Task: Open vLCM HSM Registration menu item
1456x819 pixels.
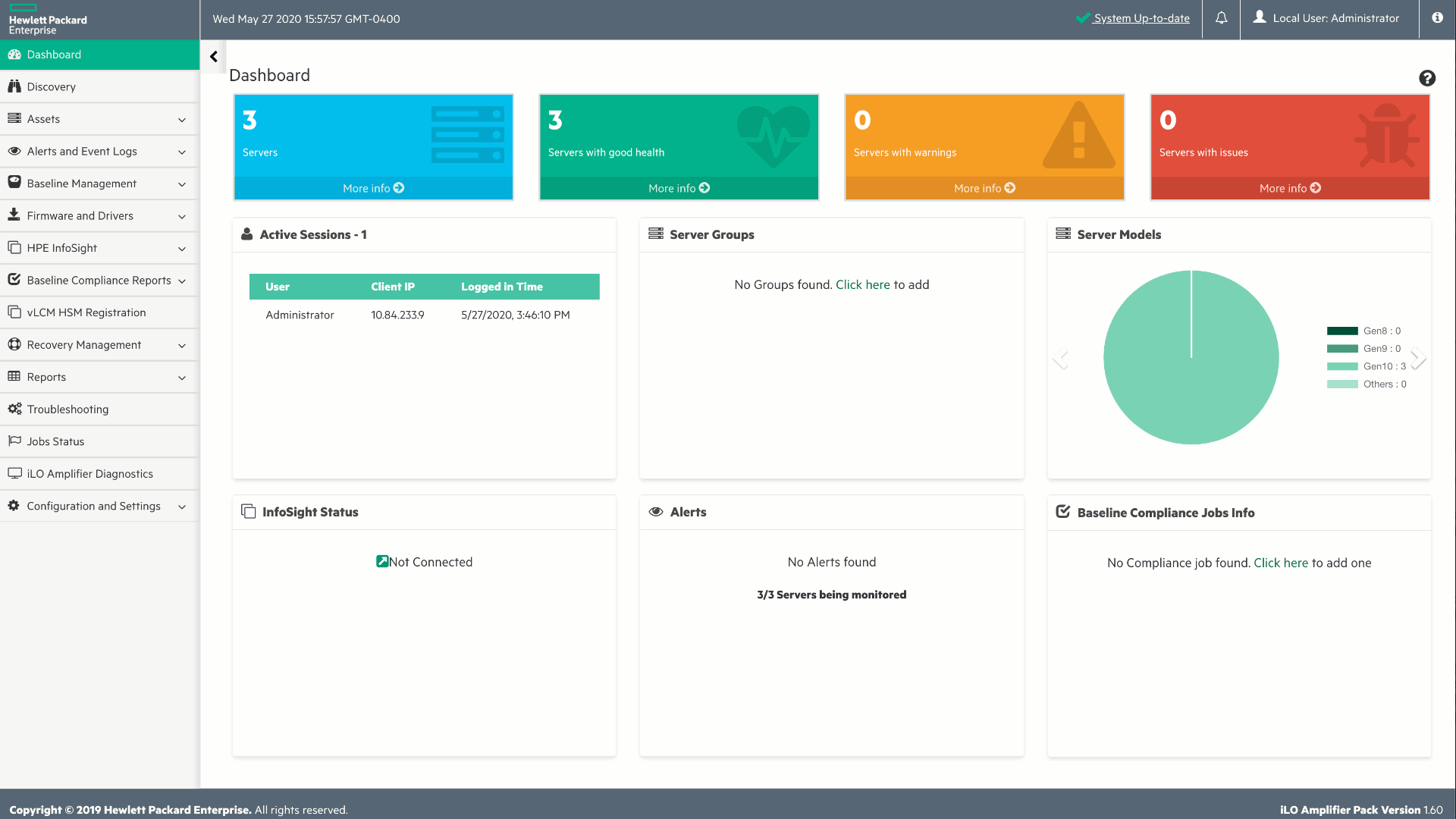Action: tap(86, 312)
